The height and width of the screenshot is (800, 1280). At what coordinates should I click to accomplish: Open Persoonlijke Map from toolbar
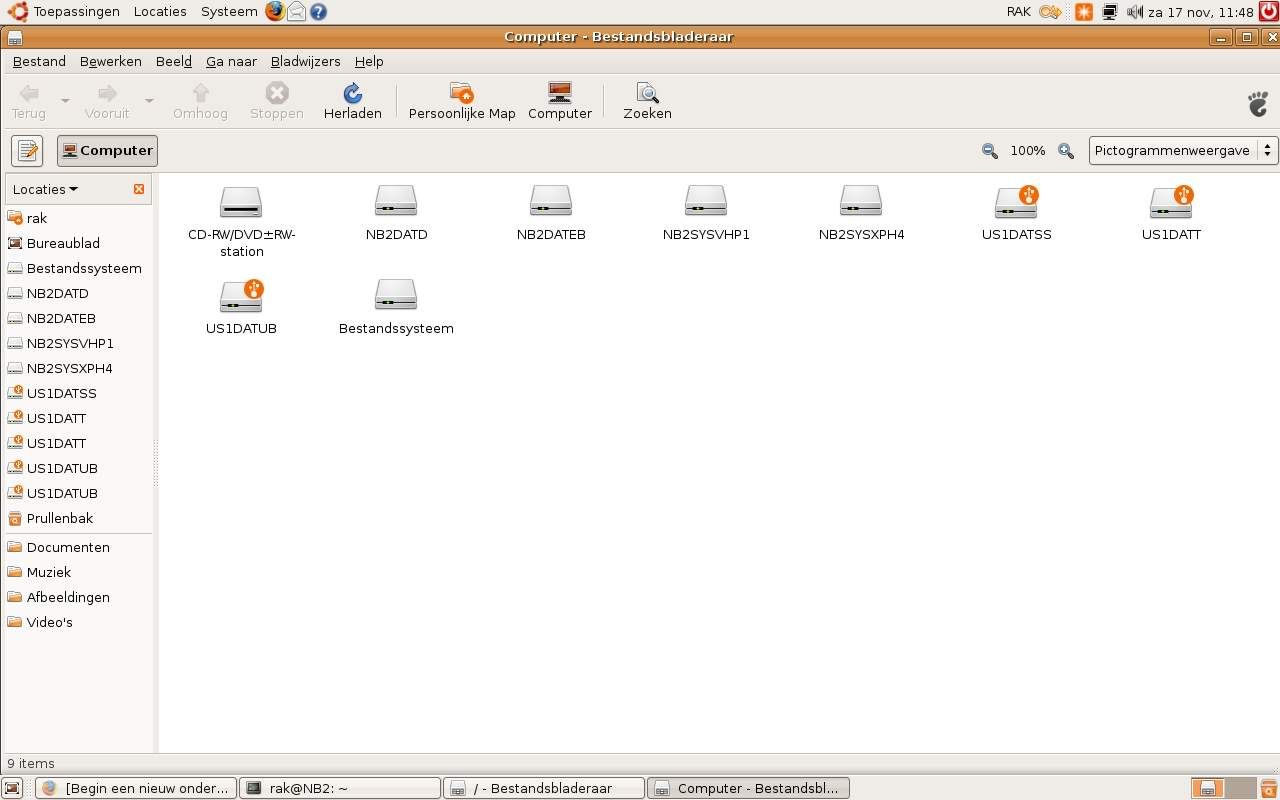(461, 94)
